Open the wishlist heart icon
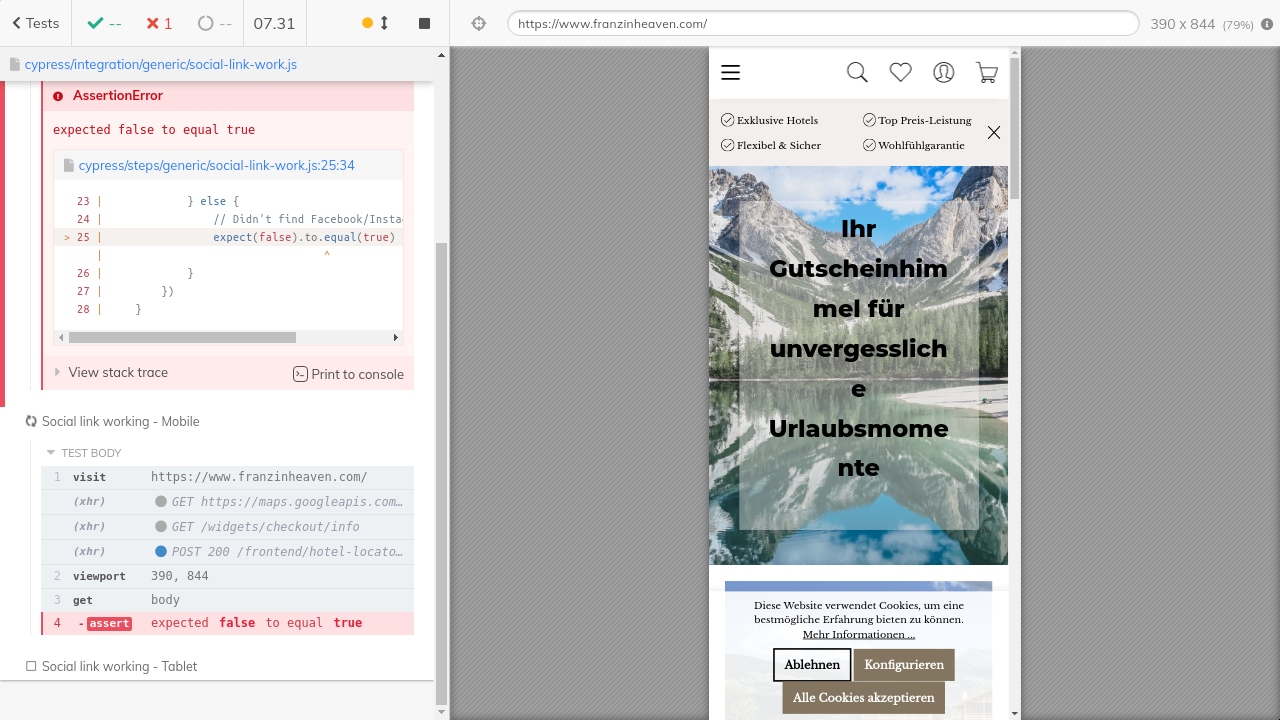This screenshot has width=1280, height=720. pos(900,72)
